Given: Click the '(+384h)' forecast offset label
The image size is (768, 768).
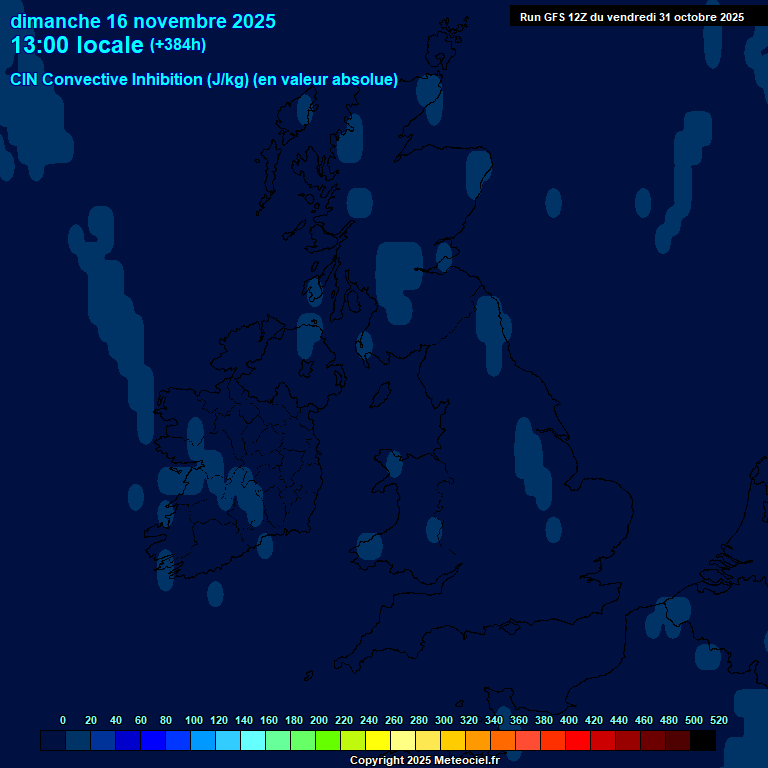Looking at the screenshot, I should pos(178,46).
